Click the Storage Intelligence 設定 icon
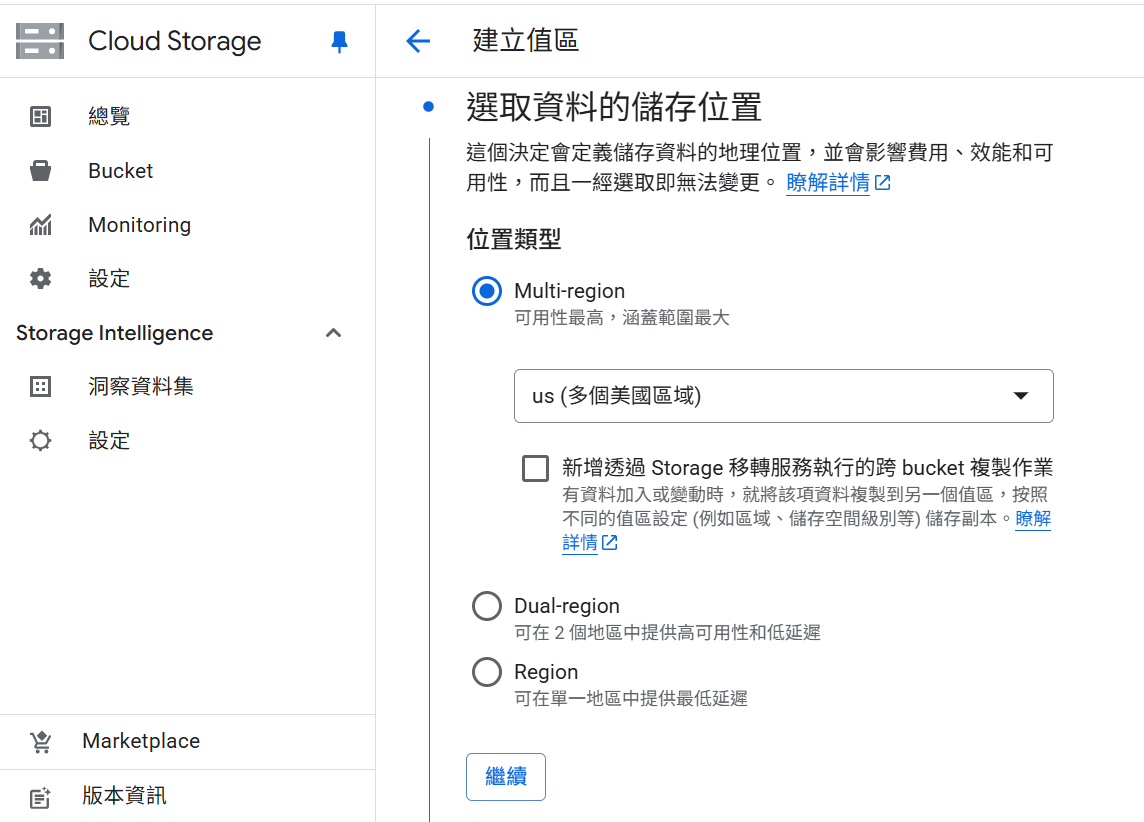 click(x=40, y=440)
